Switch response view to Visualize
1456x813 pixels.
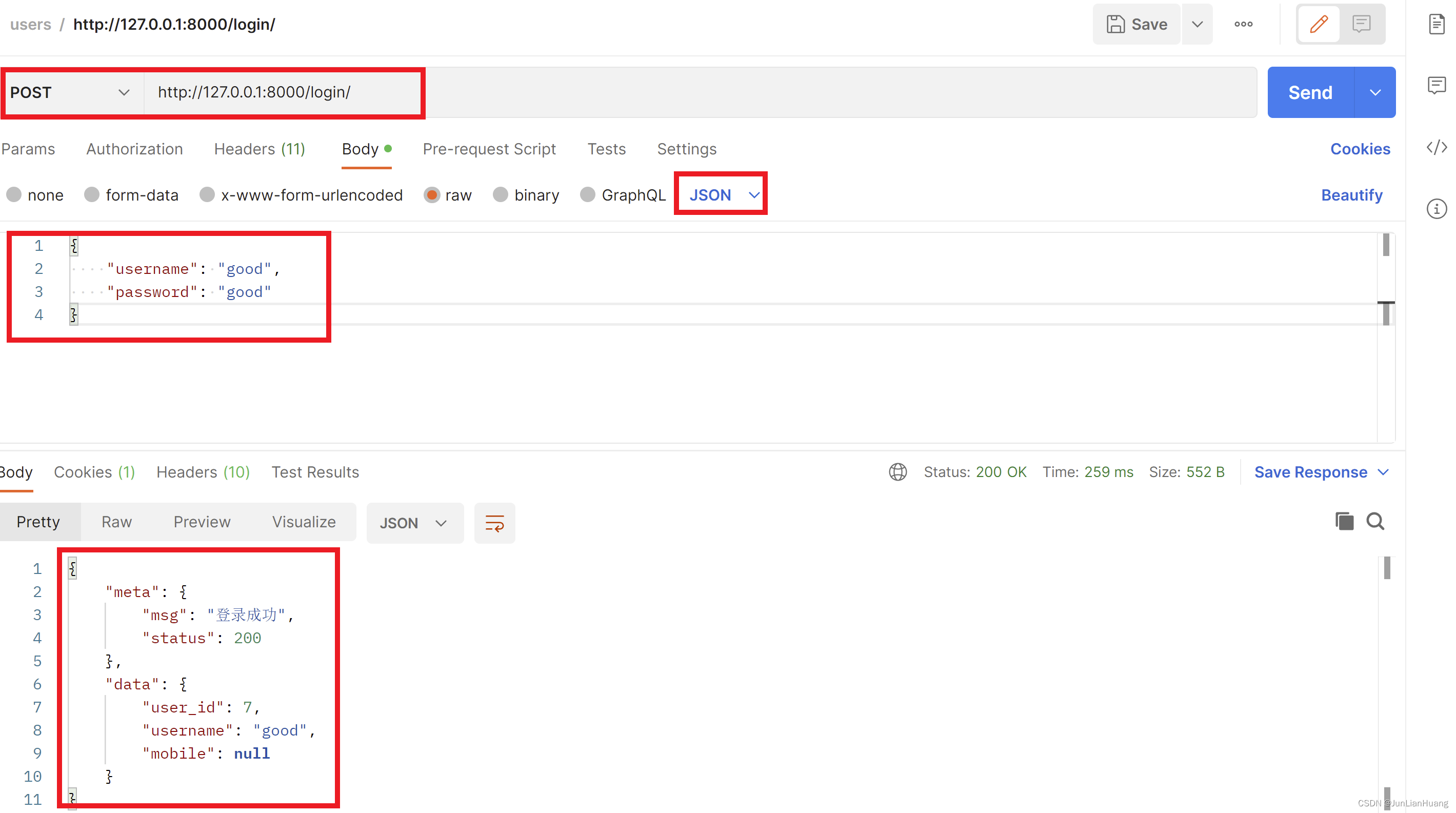point(304,522)
